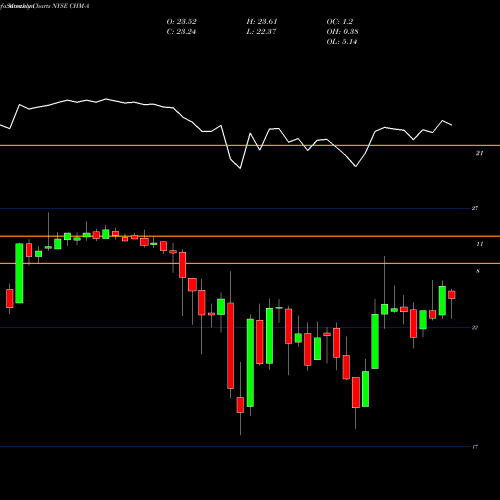The image size is (500, 500).
Task: Click the first tall green candlestick at left
Action: point(19,273)
